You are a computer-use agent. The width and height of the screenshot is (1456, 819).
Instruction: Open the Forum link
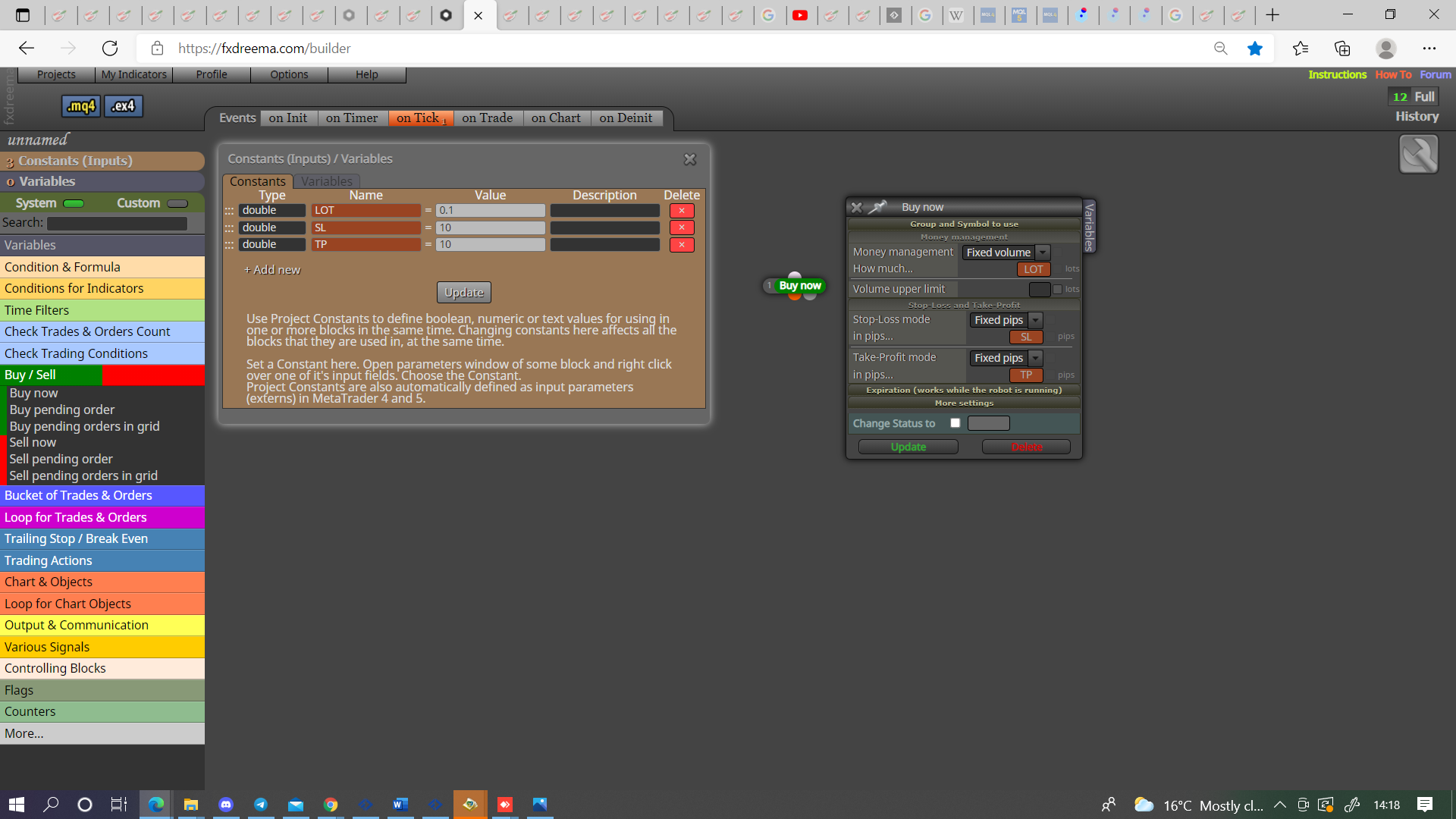(x=1436, y=74)
